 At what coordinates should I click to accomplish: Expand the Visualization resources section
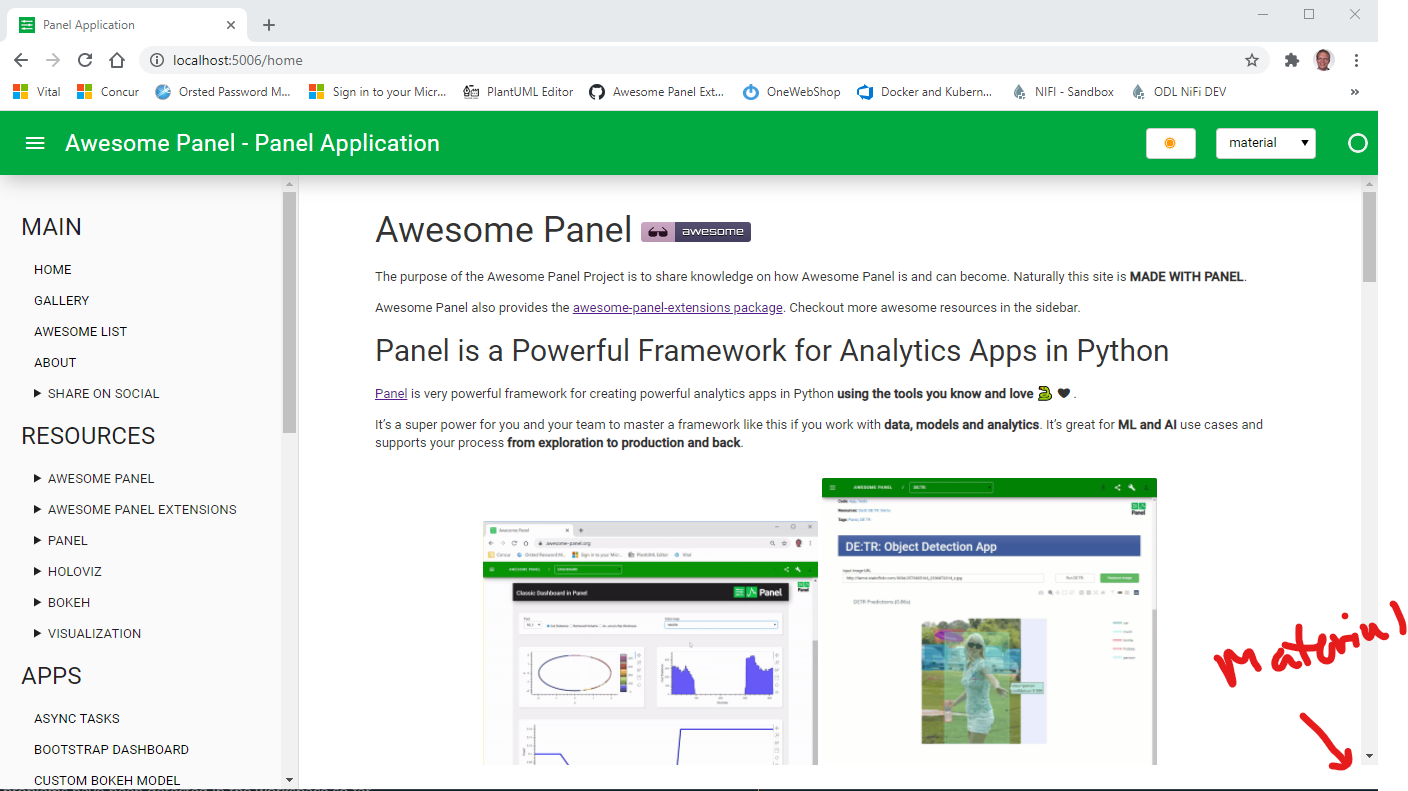(x=88, y=634)
